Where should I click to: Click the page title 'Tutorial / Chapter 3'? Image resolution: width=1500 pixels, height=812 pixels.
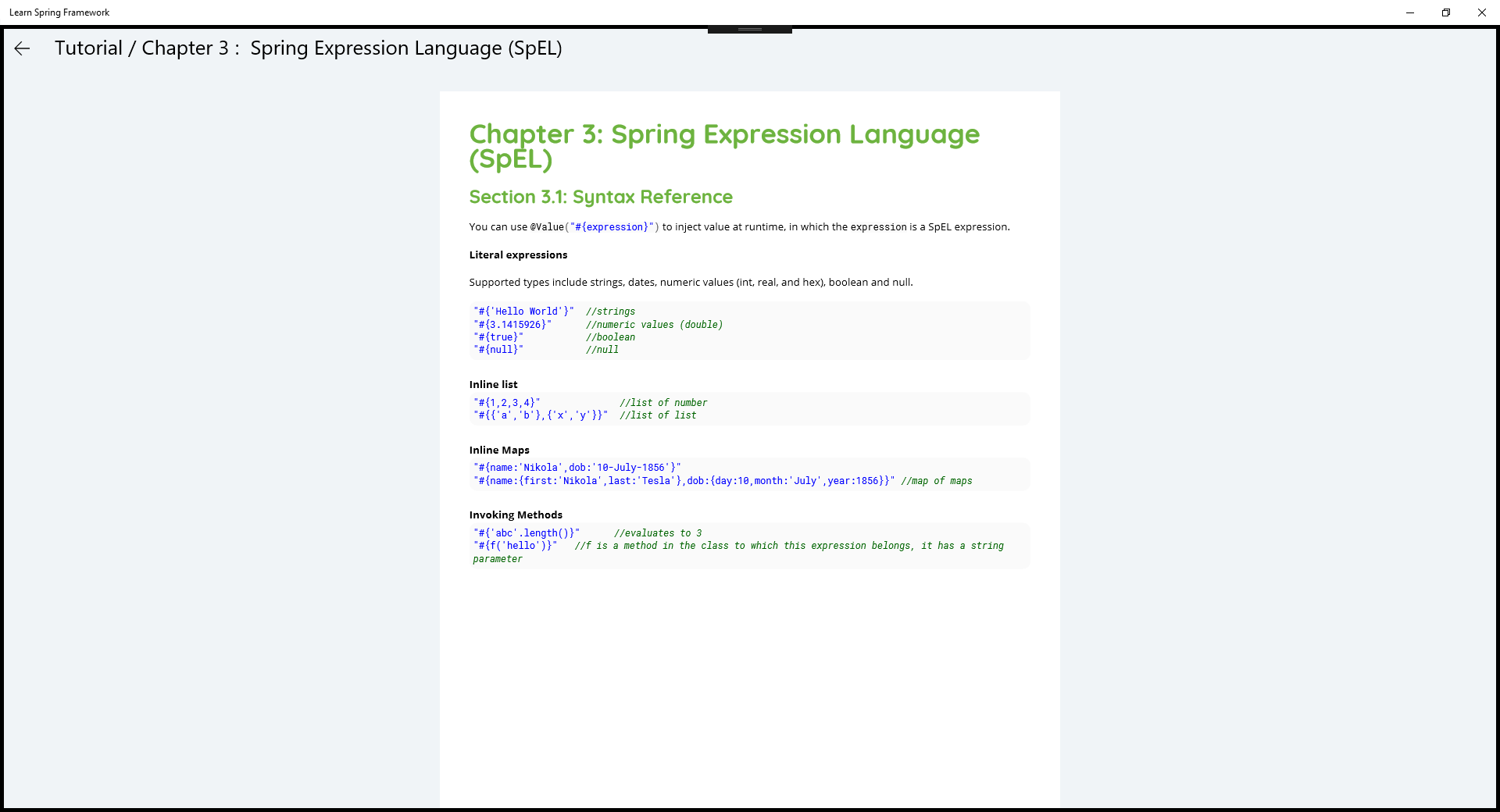[309, 48]
